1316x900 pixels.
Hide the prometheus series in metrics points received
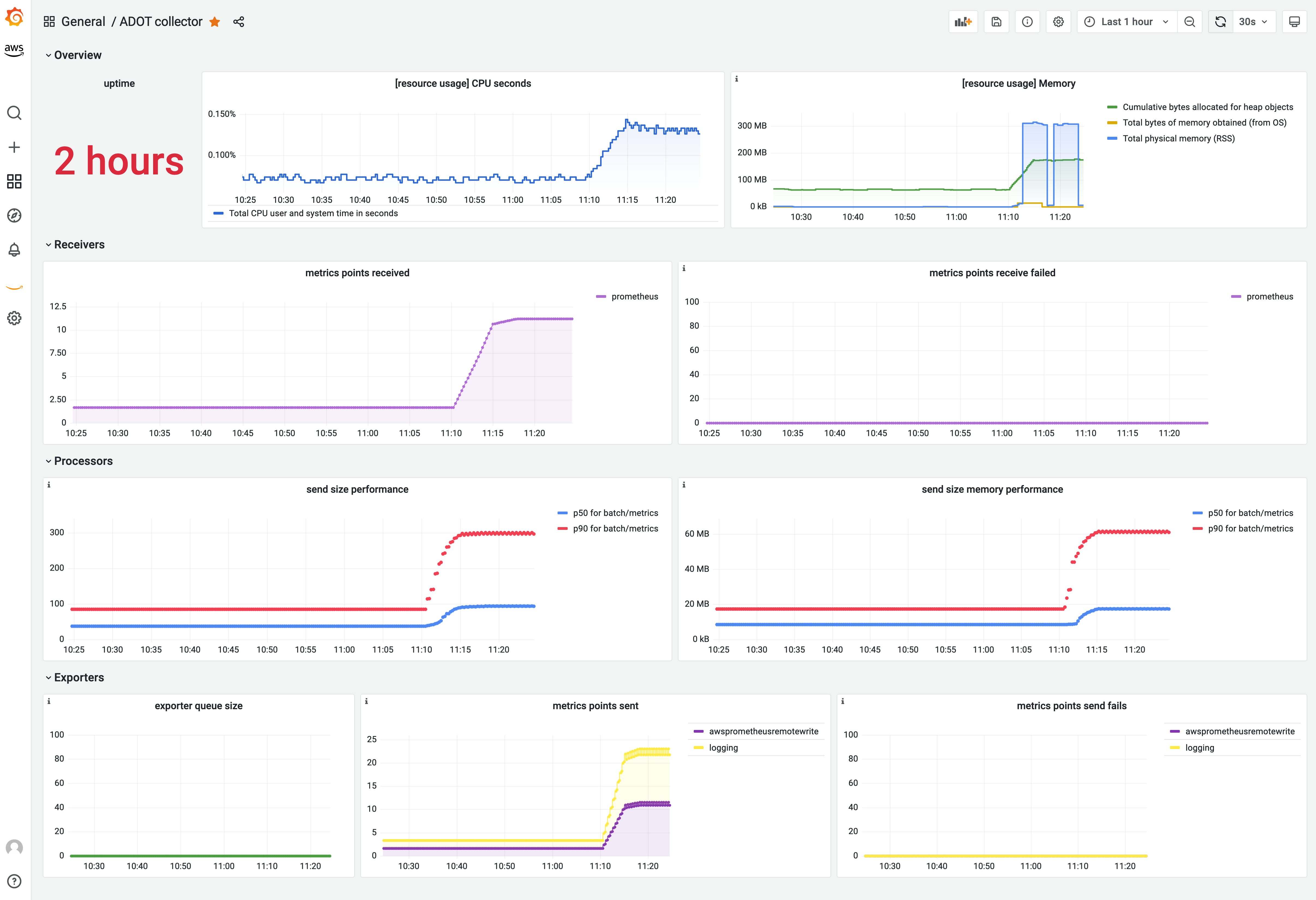[635, 296]
